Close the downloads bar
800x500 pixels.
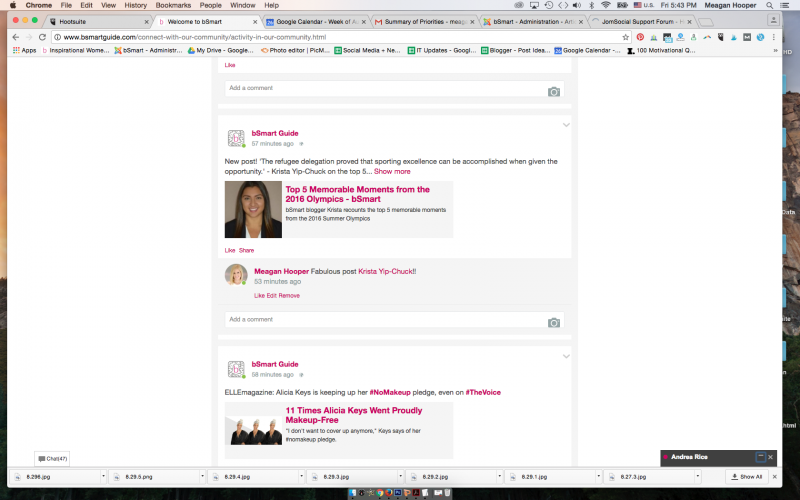point(774,477)
